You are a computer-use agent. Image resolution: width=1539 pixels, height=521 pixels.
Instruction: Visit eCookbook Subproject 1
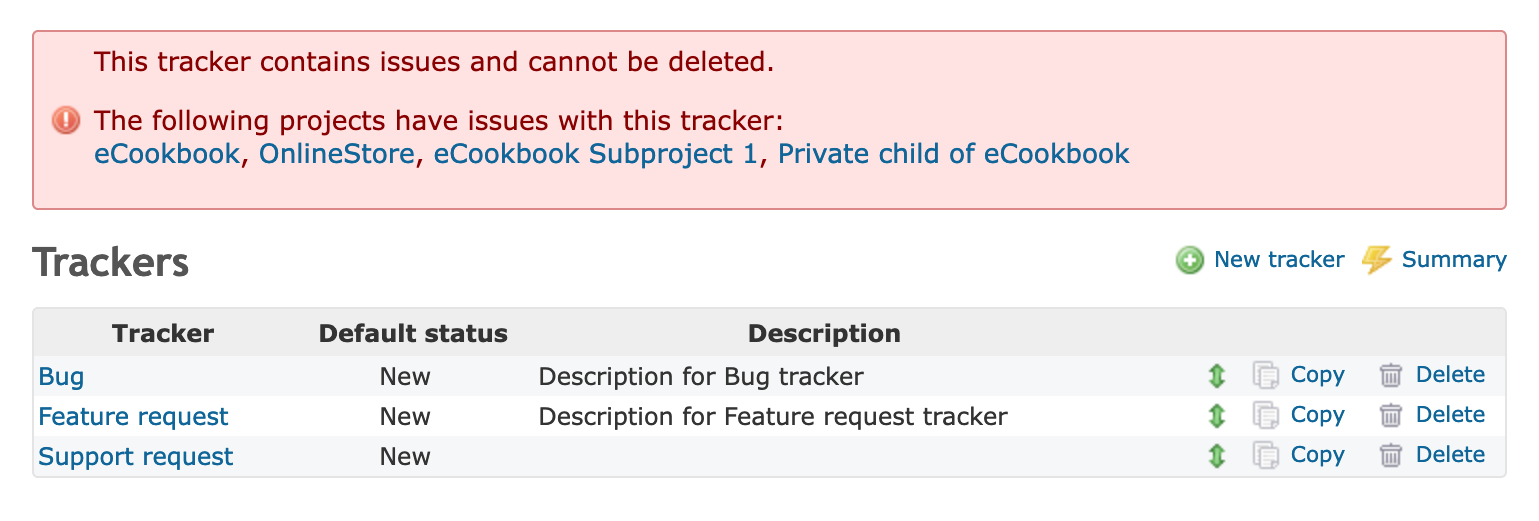595,154
